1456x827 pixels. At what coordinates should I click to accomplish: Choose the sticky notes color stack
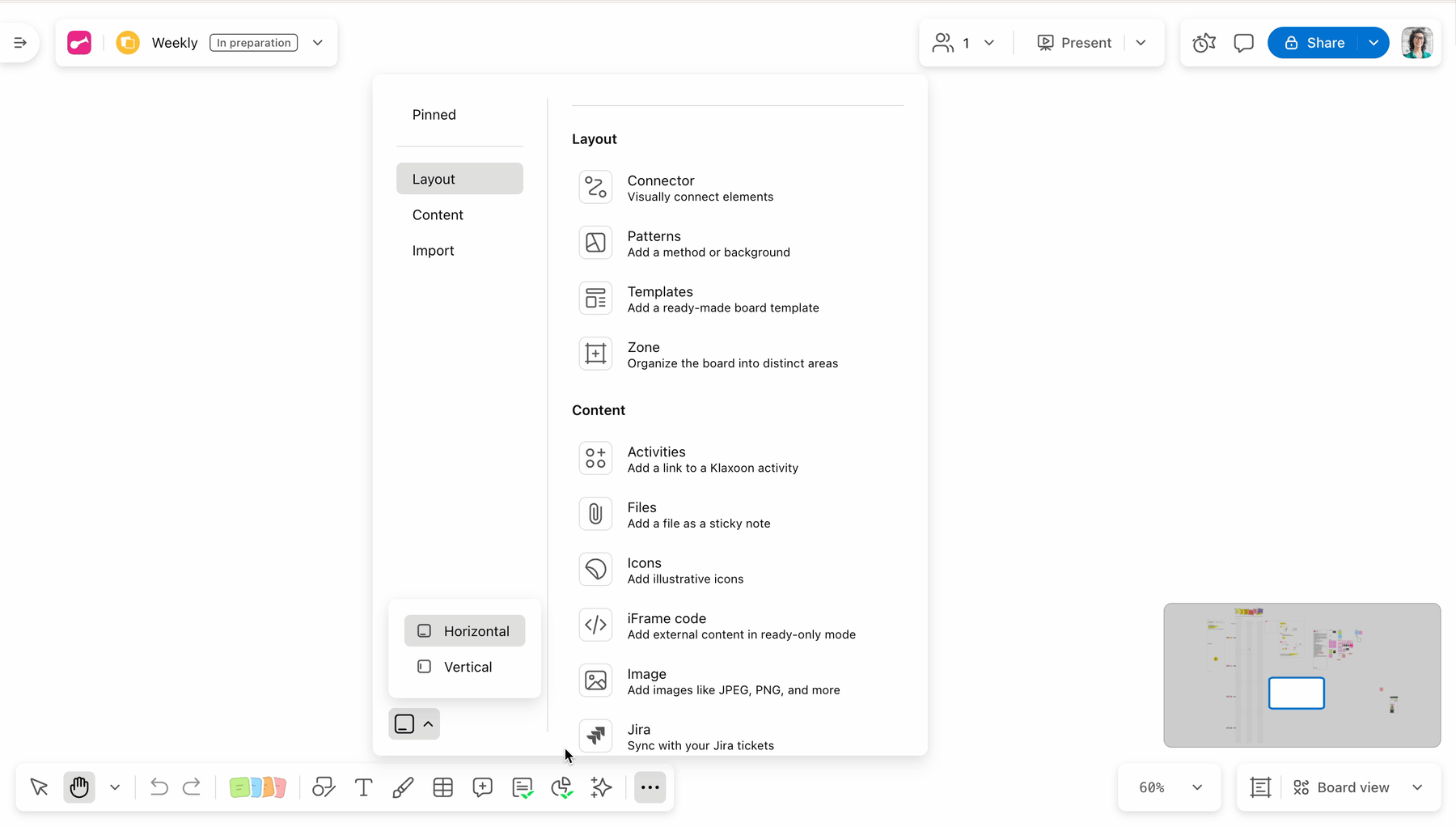(x=257, y=787)
